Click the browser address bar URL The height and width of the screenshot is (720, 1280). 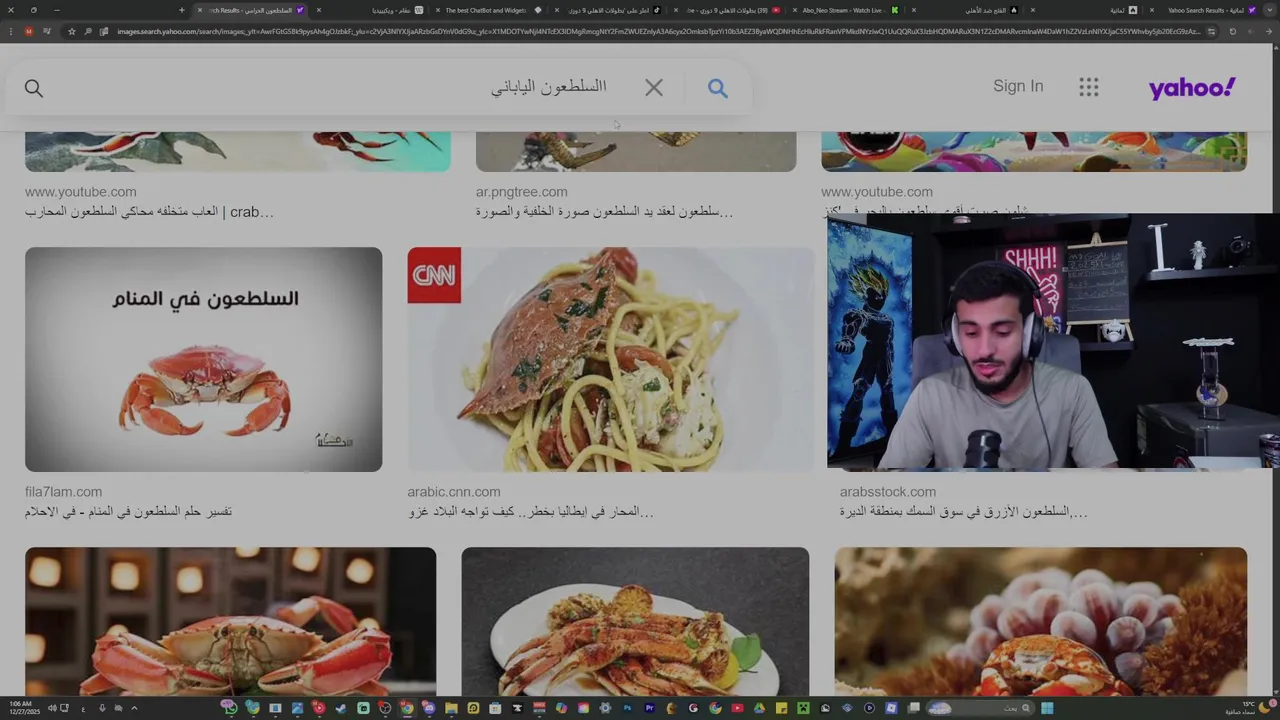(658, 32)
